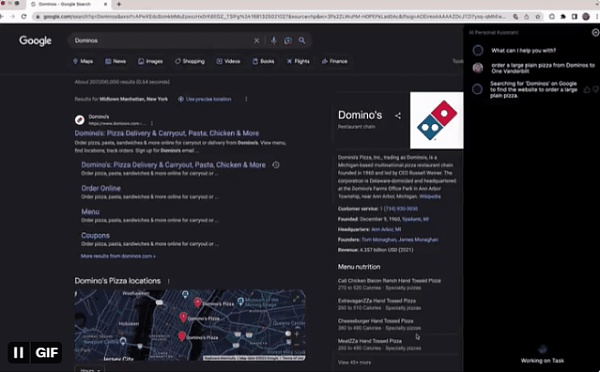Screen dimensions: 600x372
Task: Share the Domino's knowledge panel
Action: [398, 116]
